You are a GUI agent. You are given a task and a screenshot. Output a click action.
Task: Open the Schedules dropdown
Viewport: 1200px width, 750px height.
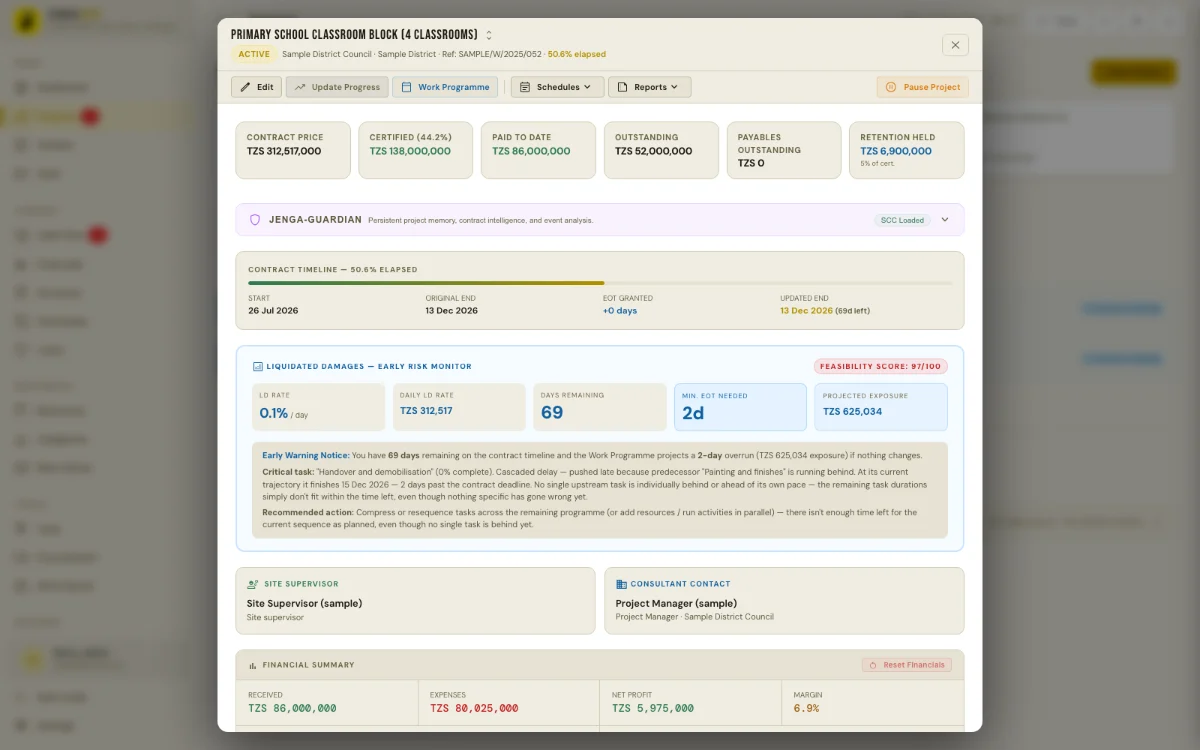[x=557, y=87]
